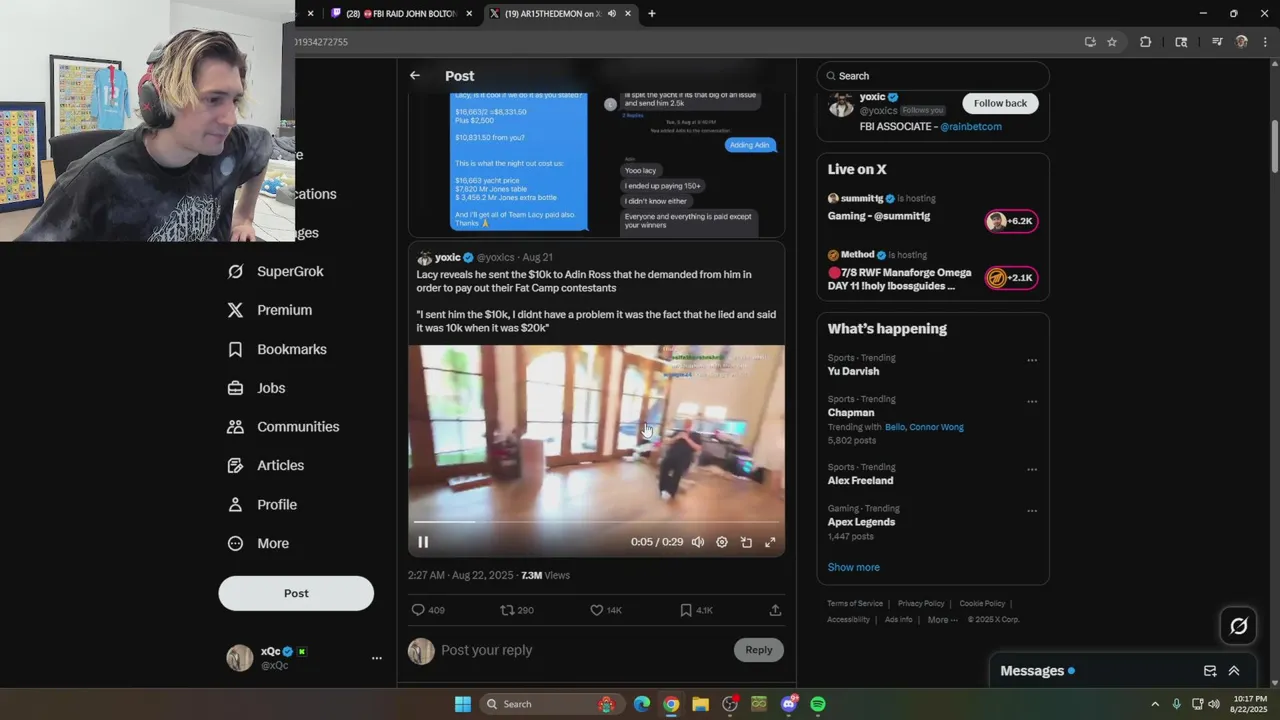Bookmark this page with star icon
Screen dimensions: 1280x720
click(1112, 42)
